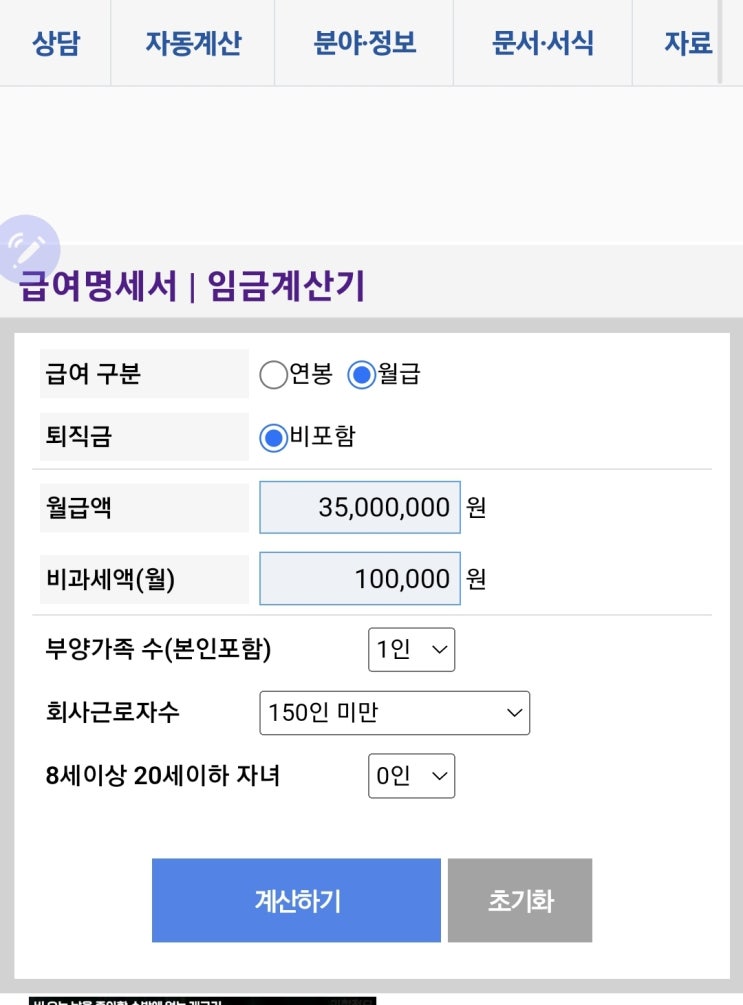
Task: Open the 부양가족 수 dropdown
Action: pyautogui.click(x=411, y=650)
